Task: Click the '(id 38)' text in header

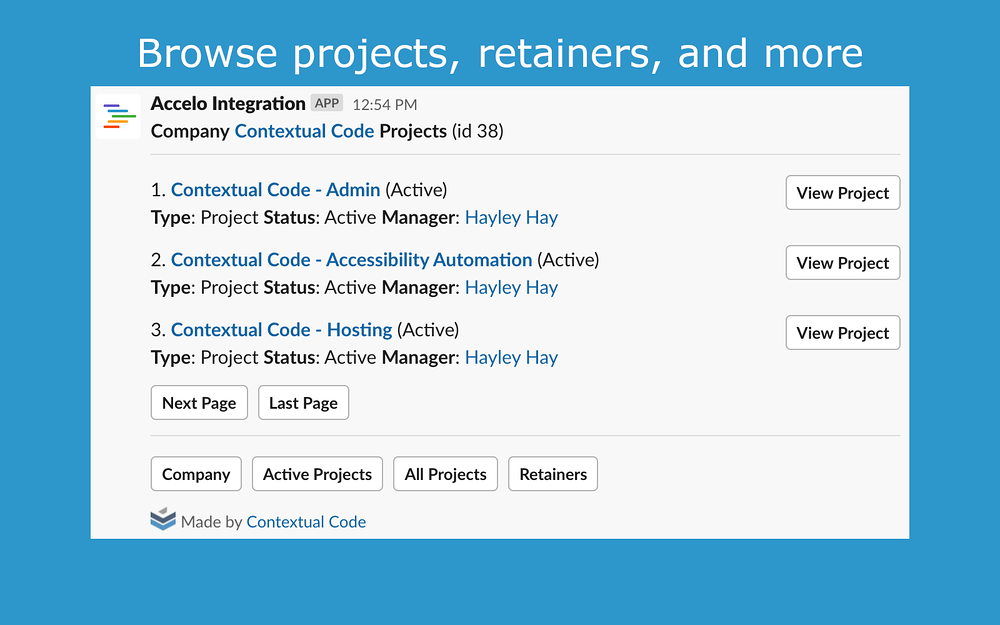Action: (x=478, y=131)
